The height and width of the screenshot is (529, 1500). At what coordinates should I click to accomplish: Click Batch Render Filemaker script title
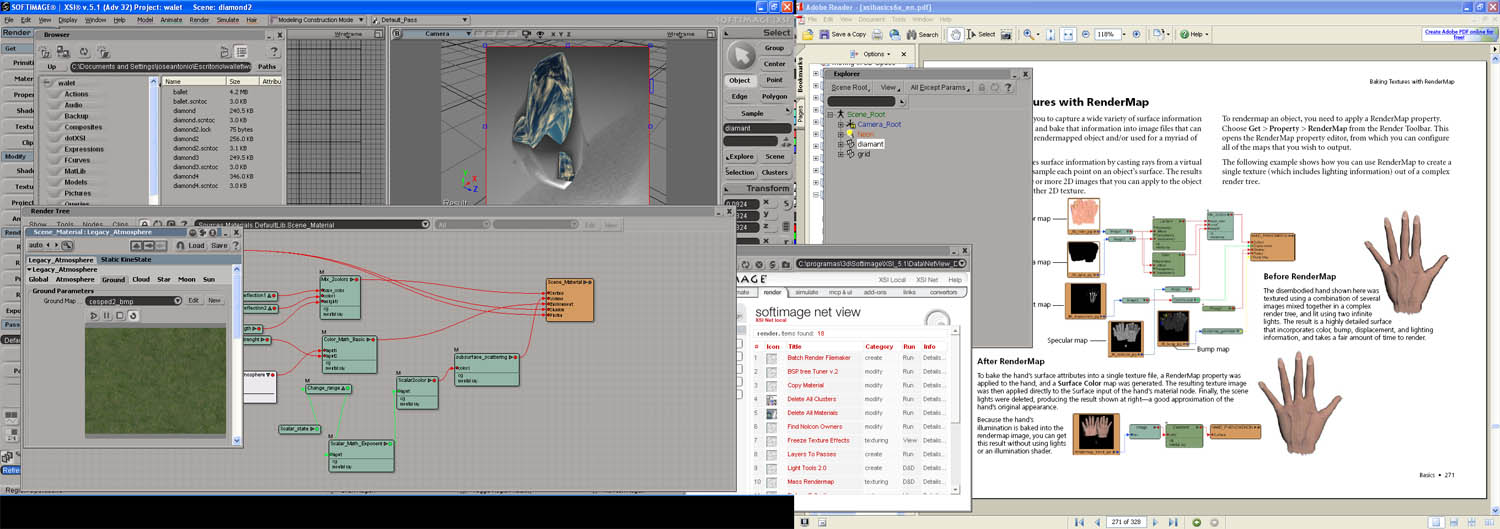click(819, 357)
